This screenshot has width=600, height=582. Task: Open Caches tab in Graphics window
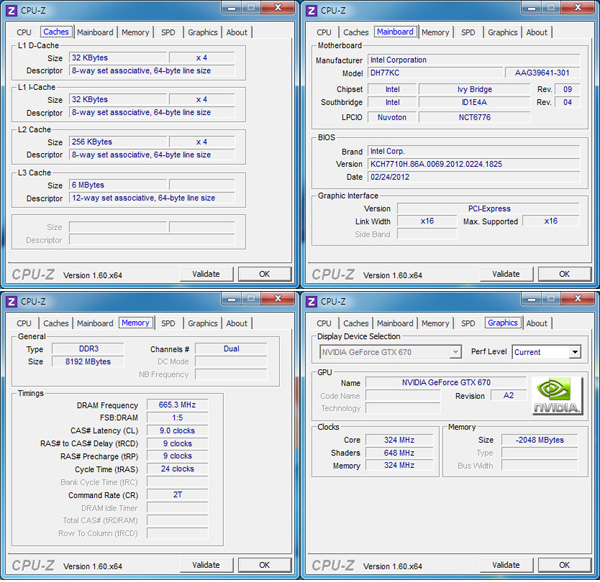pos(356,323)
